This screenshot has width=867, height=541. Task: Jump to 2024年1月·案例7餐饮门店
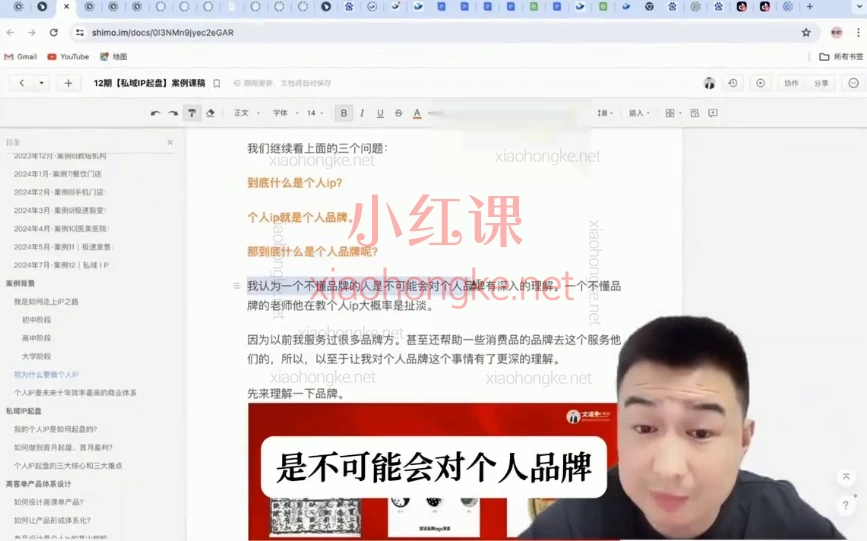coord(58,174)
